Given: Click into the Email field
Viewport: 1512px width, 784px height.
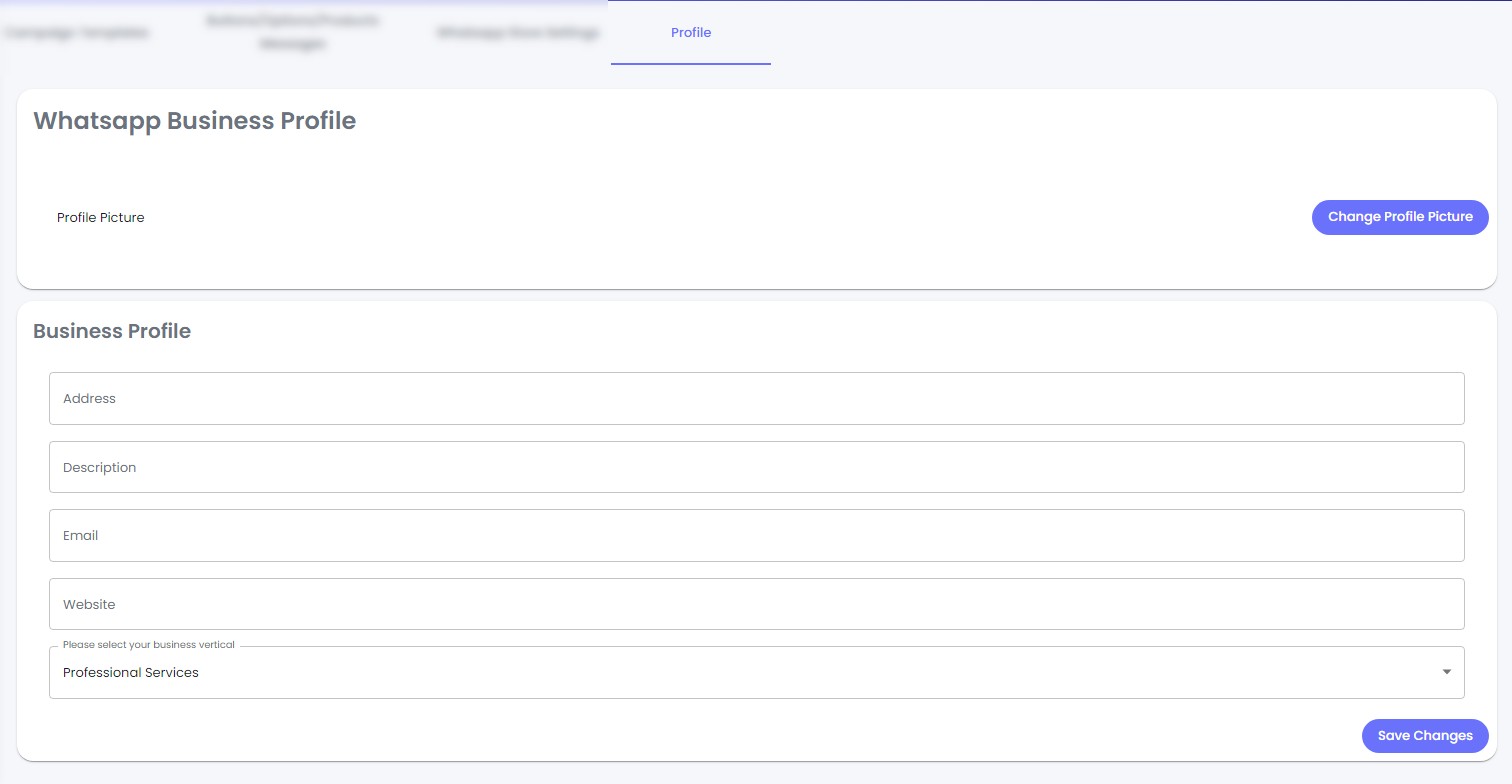Looking at the screenshot, I should tap(757, 535).
